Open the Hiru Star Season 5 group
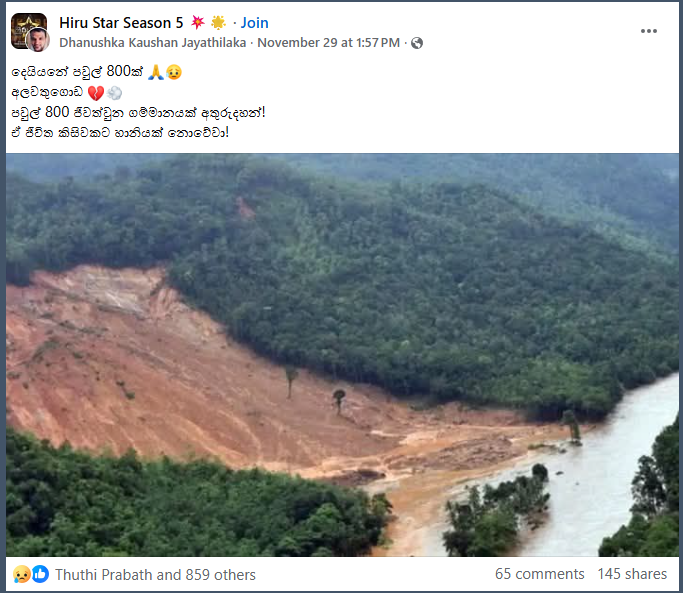Screen dimensions: 683x593 coord(121,22)
